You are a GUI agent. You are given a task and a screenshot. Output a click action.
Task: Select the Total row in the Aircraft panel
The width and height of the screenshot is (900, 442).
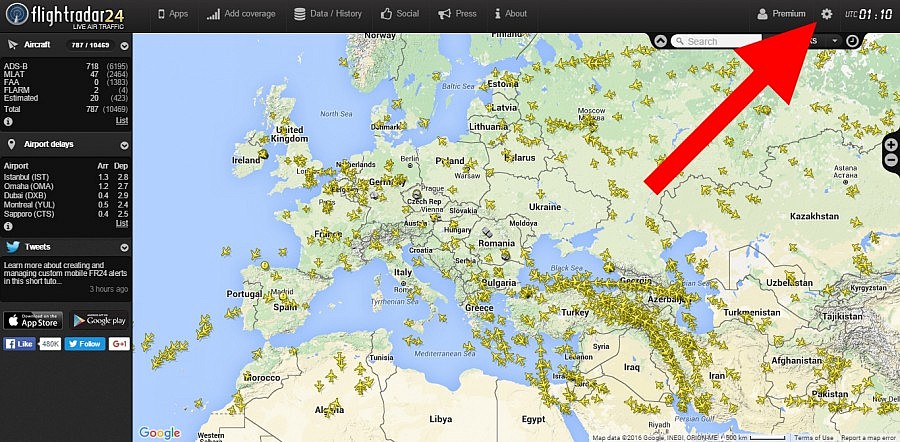coord(65,109)
